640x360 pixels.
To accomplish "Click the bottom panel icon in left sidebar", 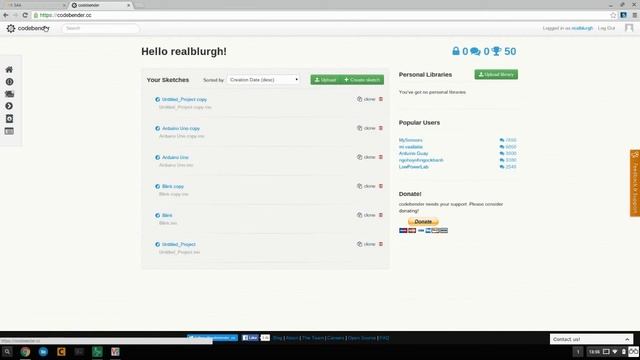I will point(9,131).
